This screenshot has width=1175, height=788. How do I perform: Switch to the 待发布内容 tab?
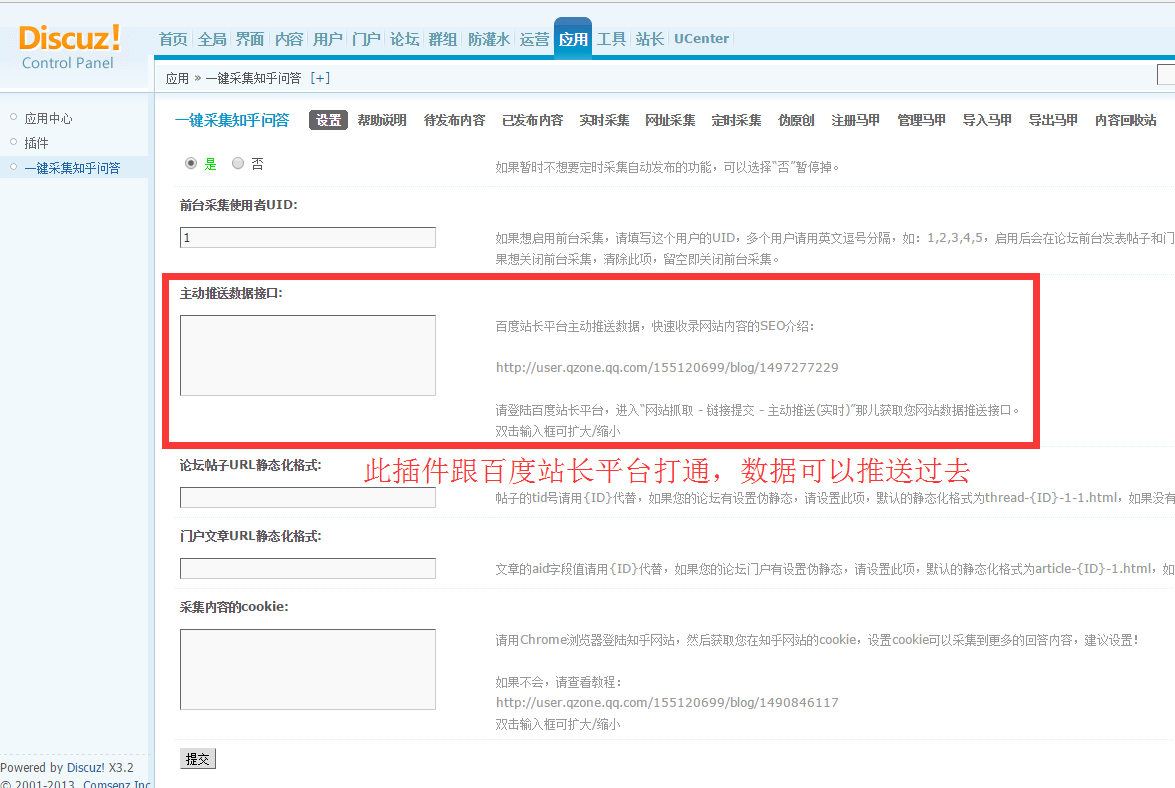pos(454,120)
